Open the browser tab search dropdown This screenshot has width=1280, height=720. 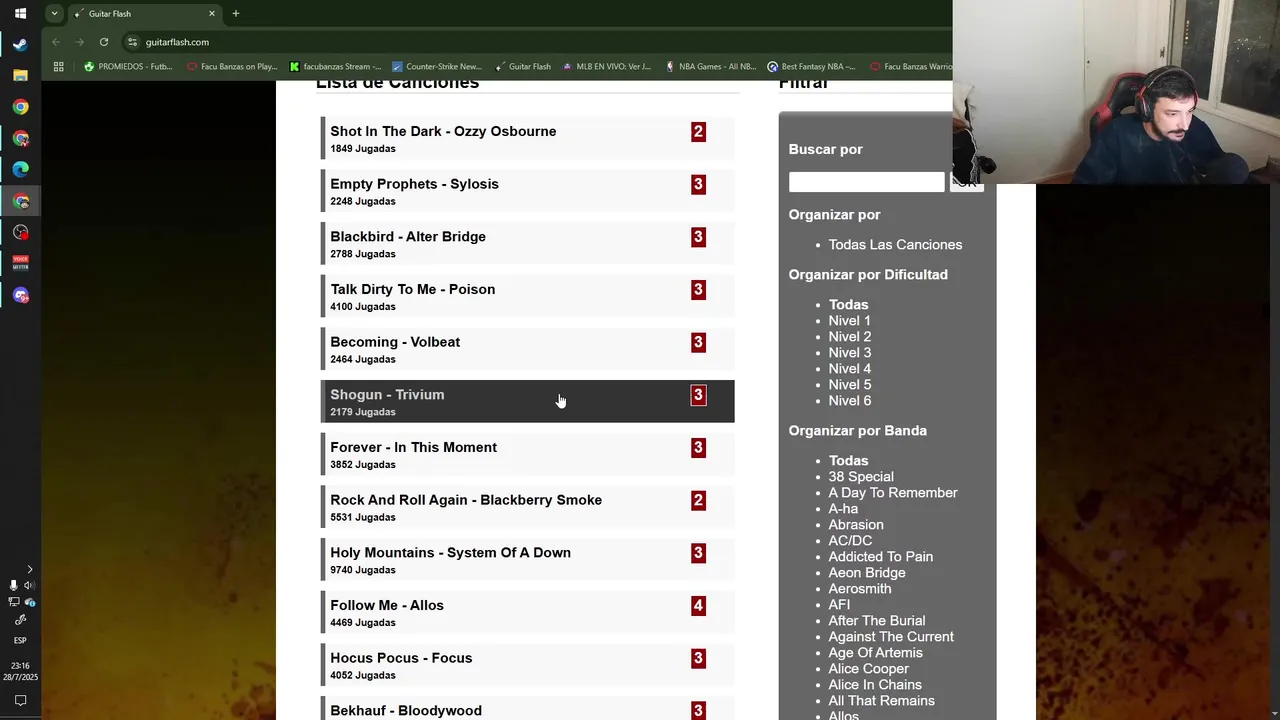coord(54,14)
